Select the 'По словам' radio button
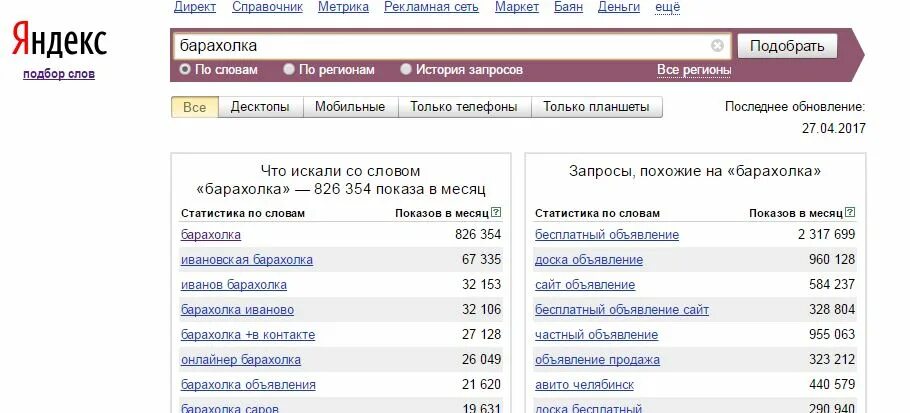The image size is (910, 413). click(185, 70)
